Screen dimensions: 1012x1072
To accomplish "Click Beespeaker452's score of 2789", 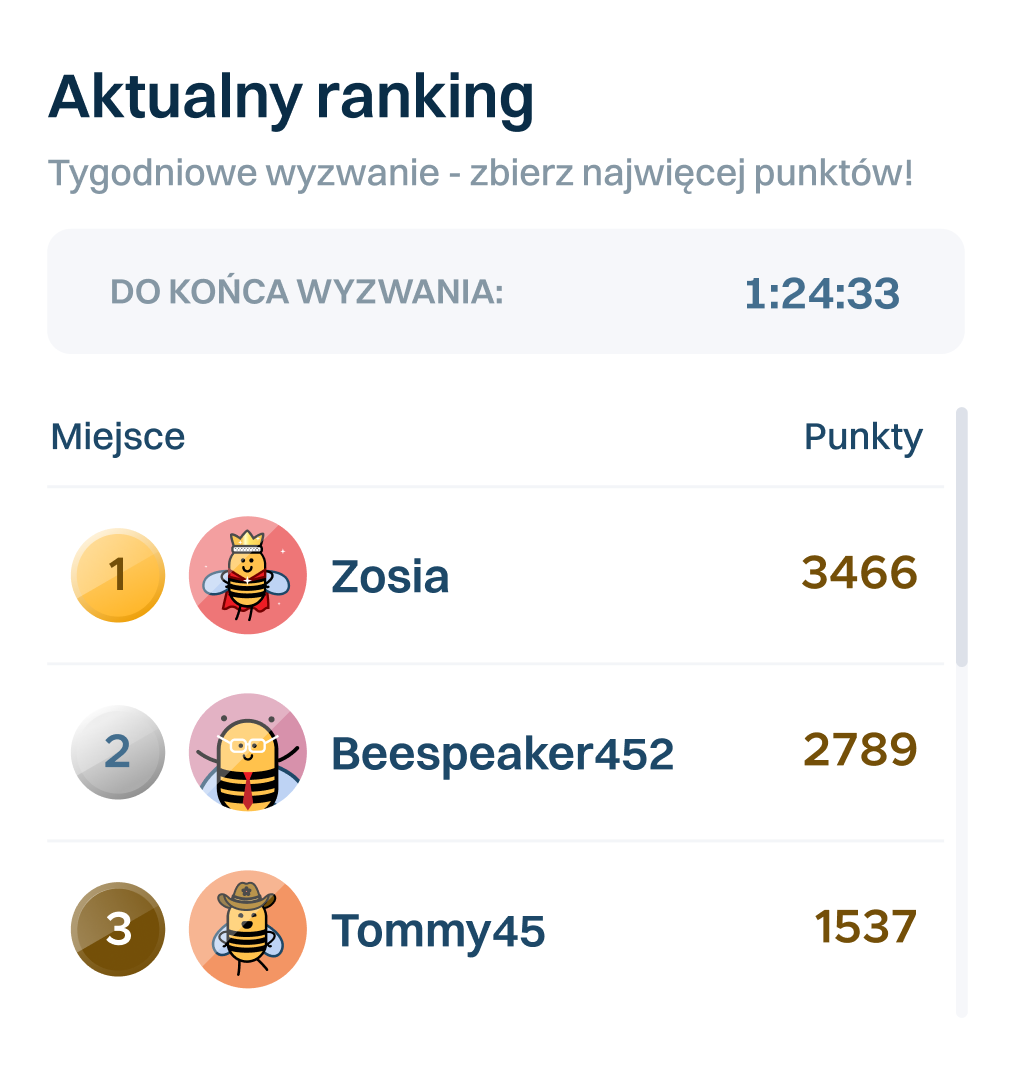I will pos(860,751).
